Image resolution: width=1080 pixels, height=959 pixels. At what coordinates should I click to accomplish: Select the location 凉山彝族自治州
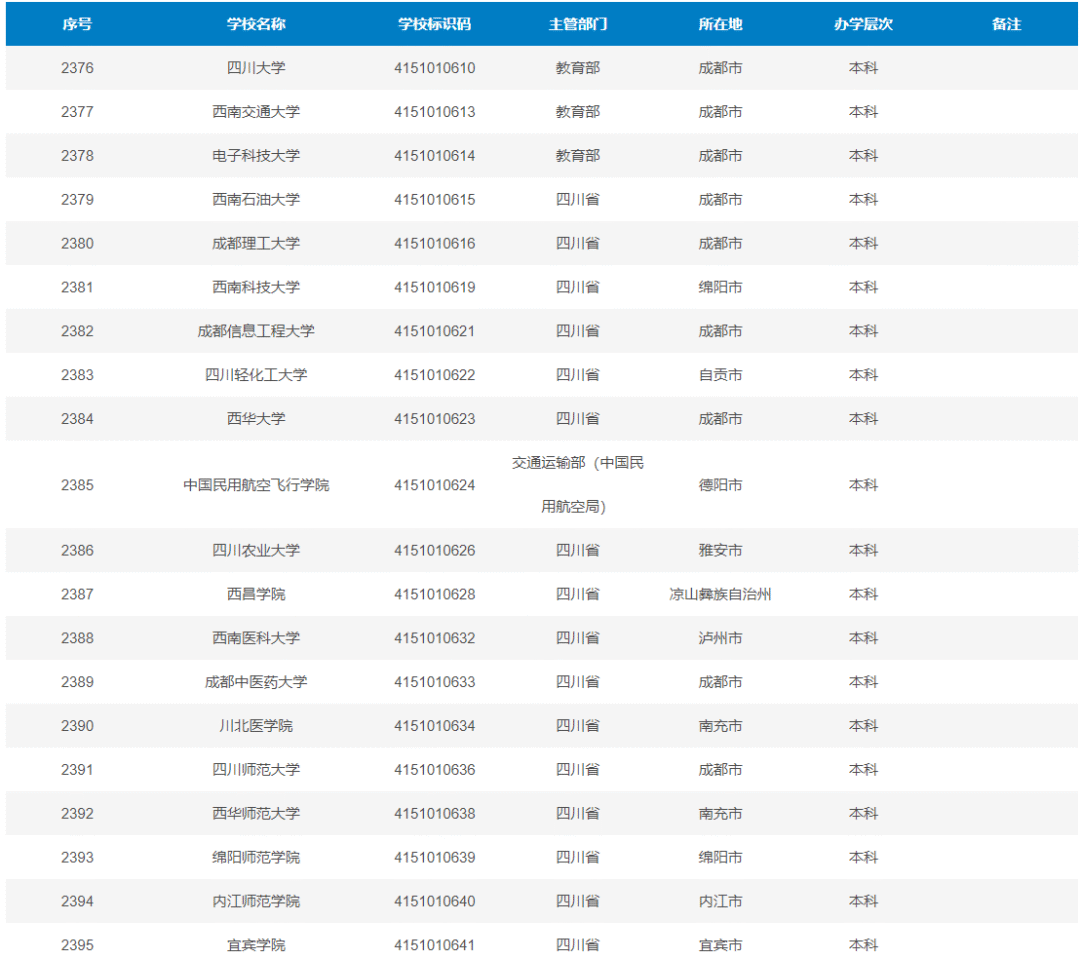pos(720,595)
